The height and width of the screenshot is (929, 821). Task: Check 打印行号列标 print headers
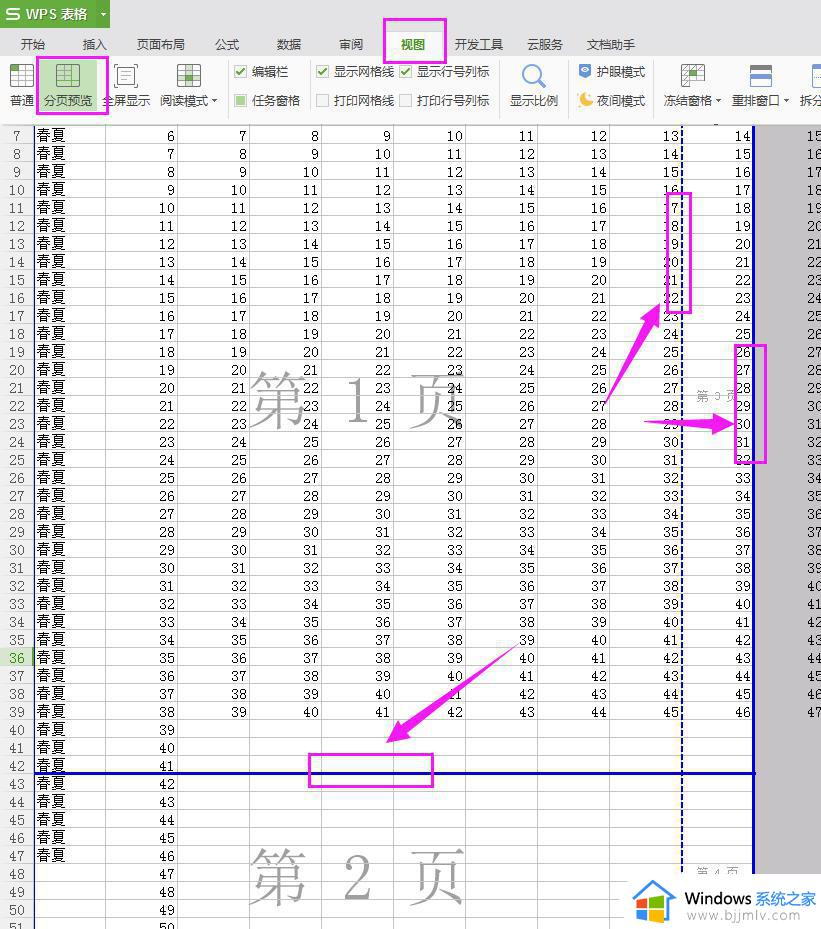405,100
